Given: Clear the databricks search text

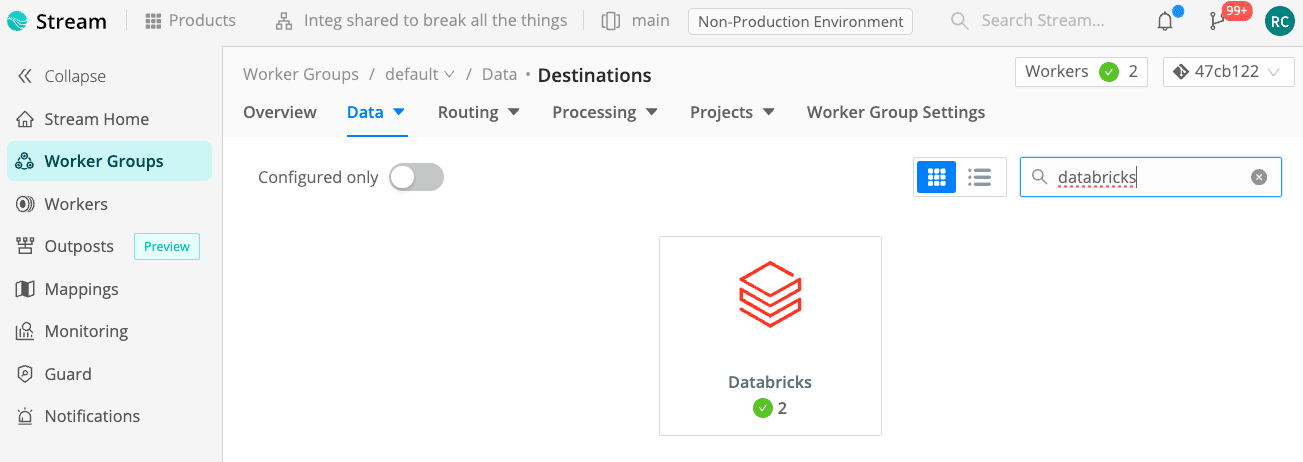Looking at the screenshot, I should coord(1259,177).
